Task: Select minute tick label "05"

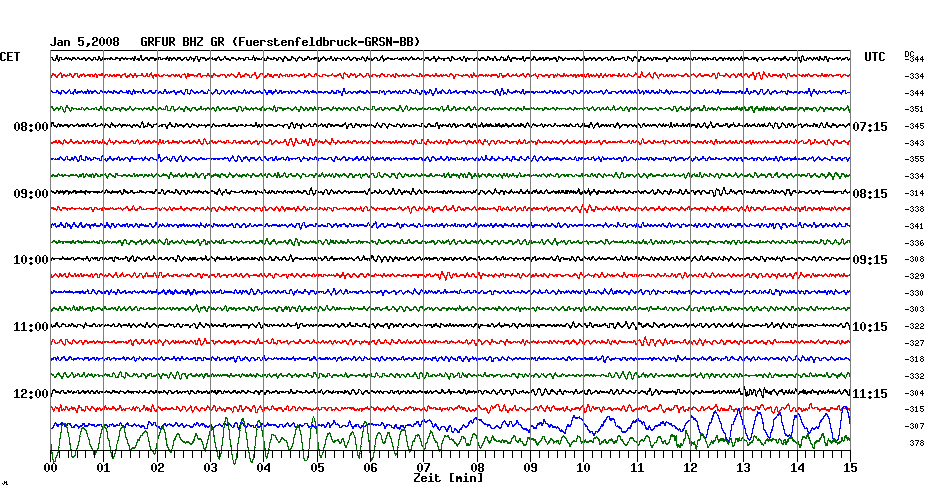Action: click(x=317, y=467)
